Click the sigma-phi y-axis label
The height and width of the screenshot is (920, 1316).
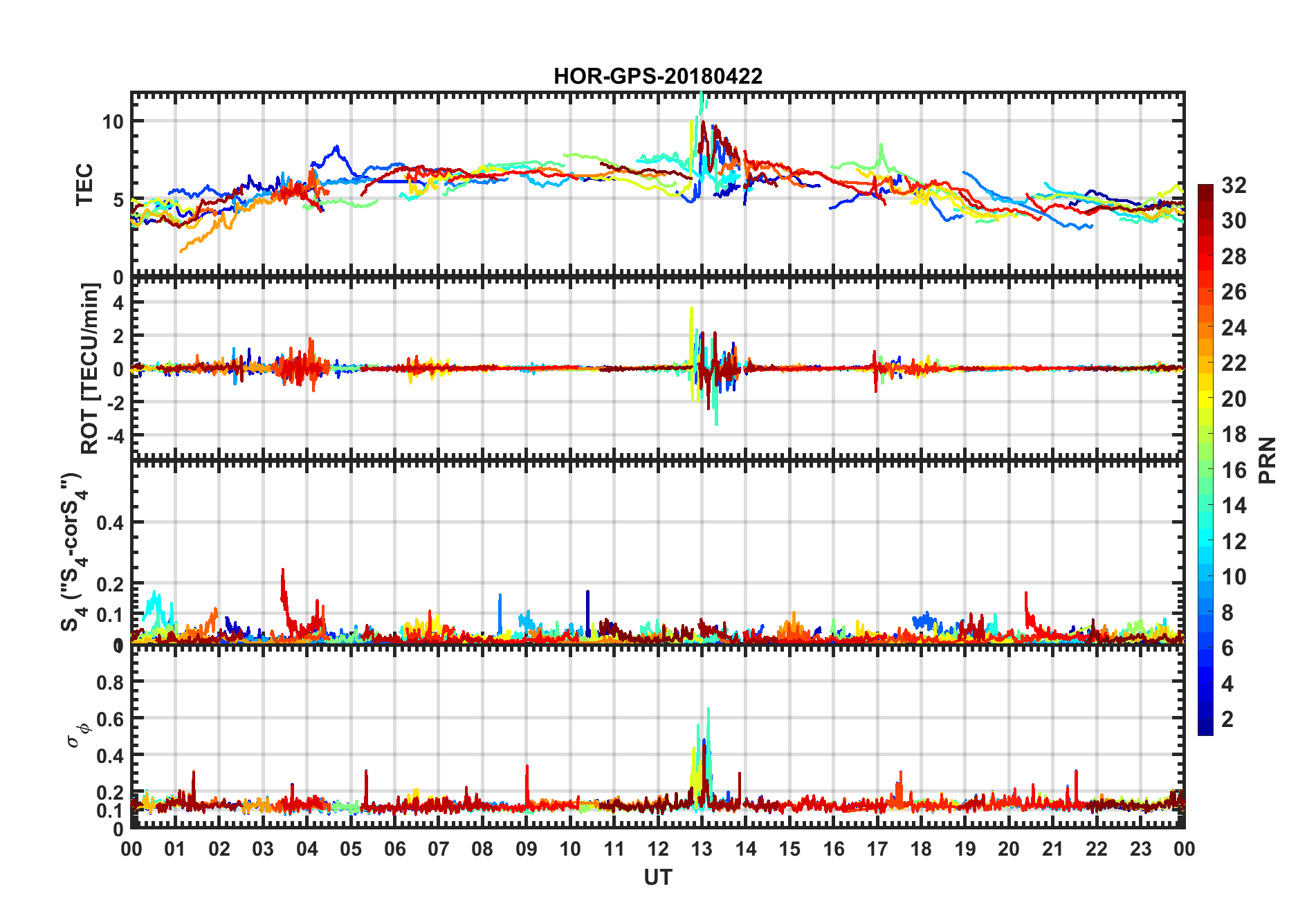tap(77, 735)
